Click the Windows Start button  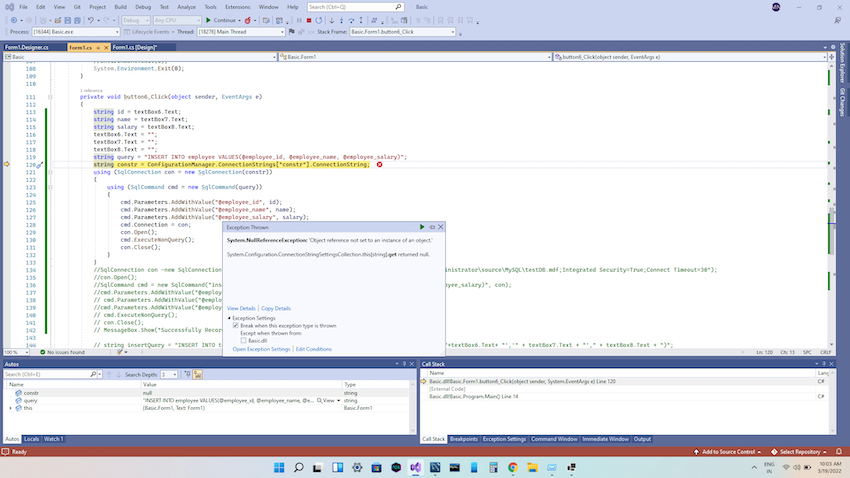(x=279, y=467)
